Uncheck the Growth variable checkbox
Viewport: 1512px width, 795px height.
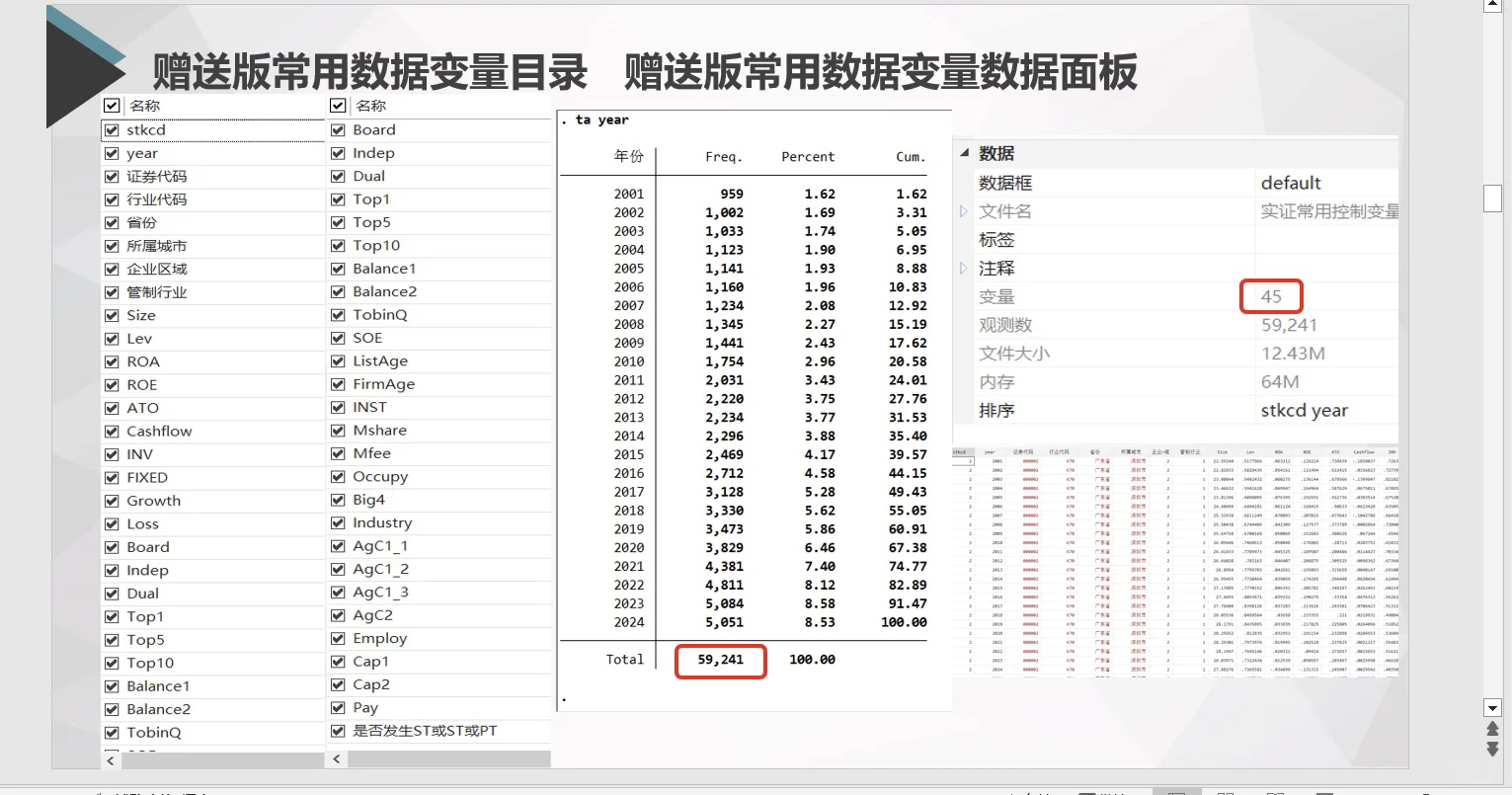[112, 501]
